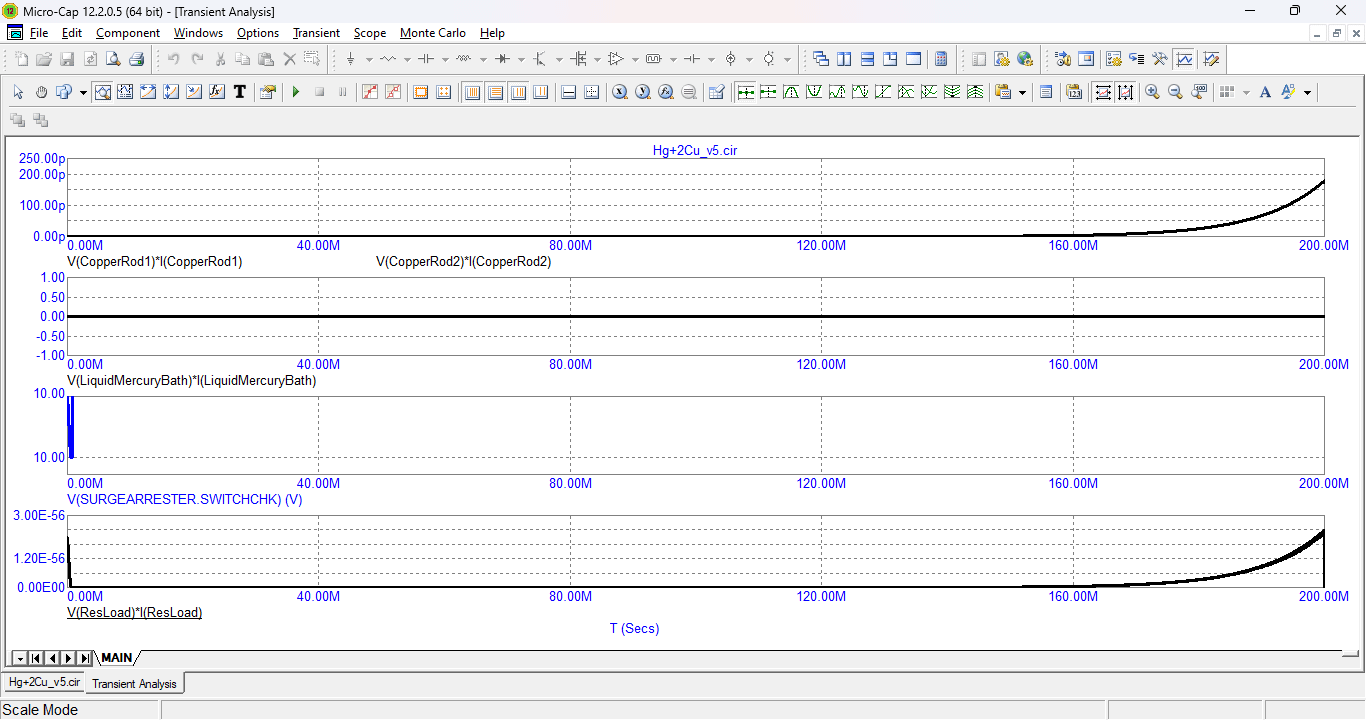Image resolution: width=1366 pixels, height=720 pixels.
Task: Click the crossed hammer and wrench icon
Action: [1161, 59]
